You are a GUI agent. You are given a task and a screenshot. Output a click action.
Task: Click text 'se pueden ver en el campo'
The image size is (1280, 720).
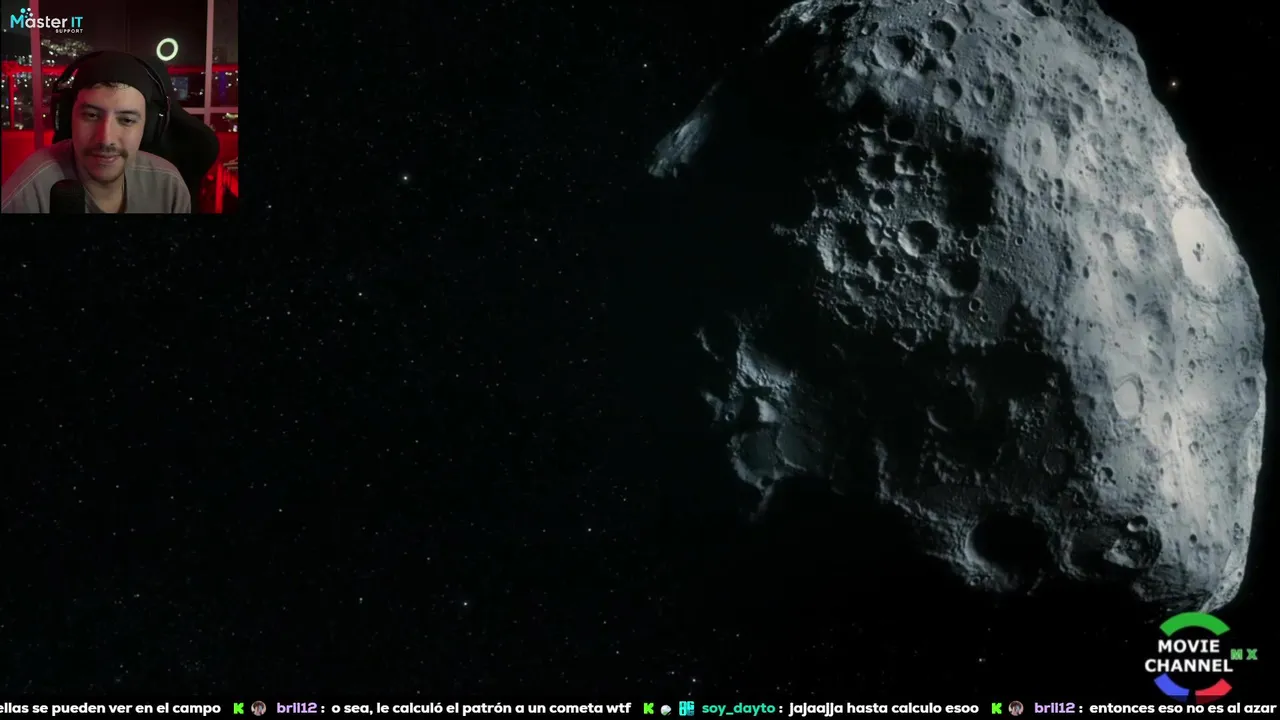coord(126,708)
